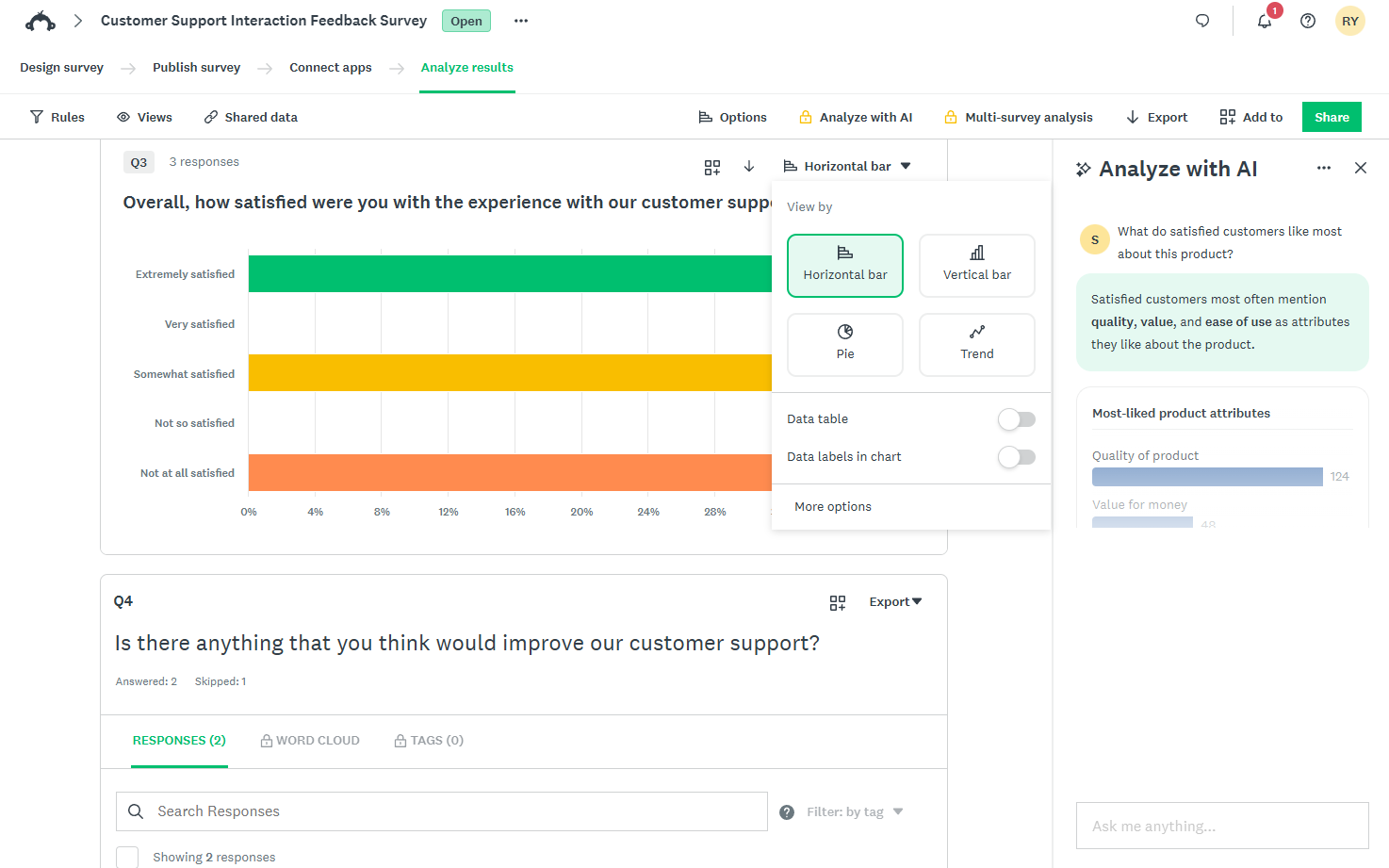Select the Vertical bar chart type

point(977,266)
